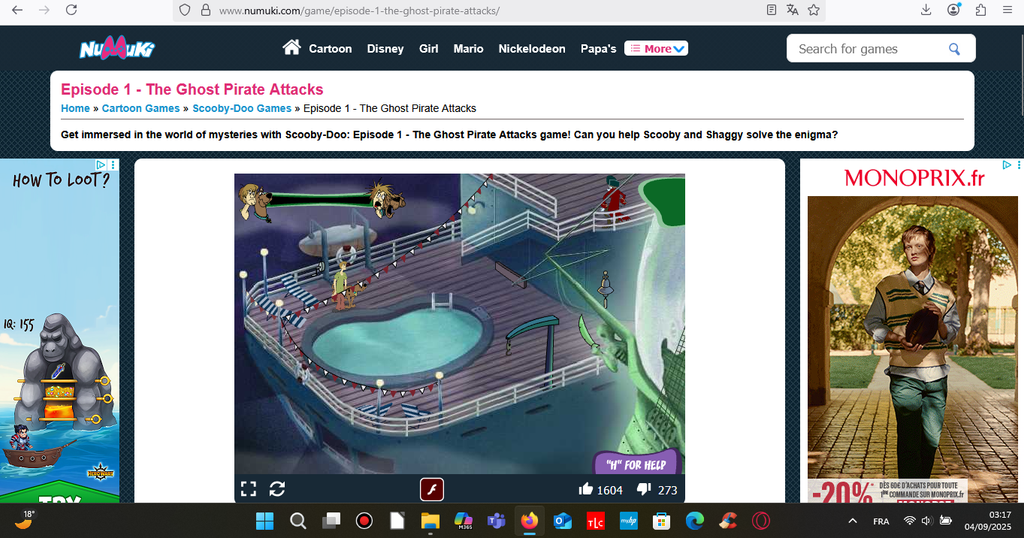Open Microsoft Teams from the taskbar
The width and height of the screenshot is (1024, 538).
coord(496,521)
